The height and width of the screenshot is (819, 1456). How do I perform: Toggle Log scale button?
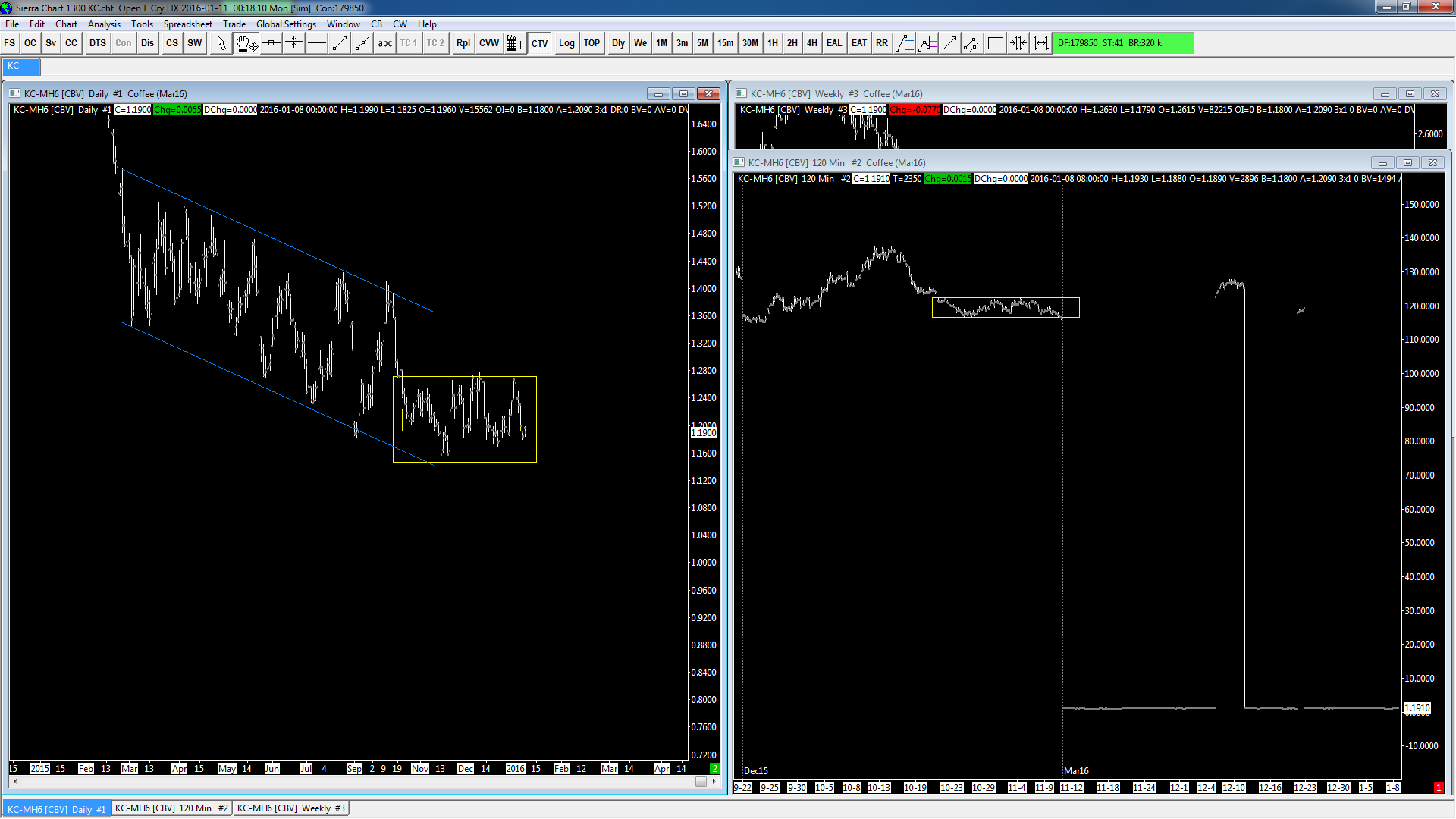pyautogui.click(x=566, y=43)
